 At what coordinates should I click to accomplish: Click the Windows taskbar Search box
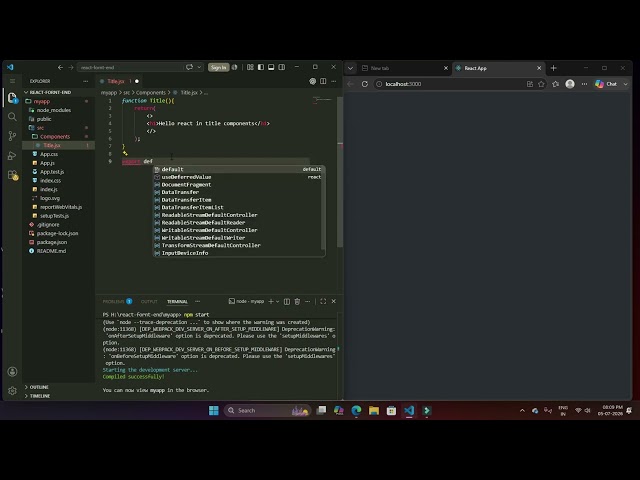tap(267, 411)
